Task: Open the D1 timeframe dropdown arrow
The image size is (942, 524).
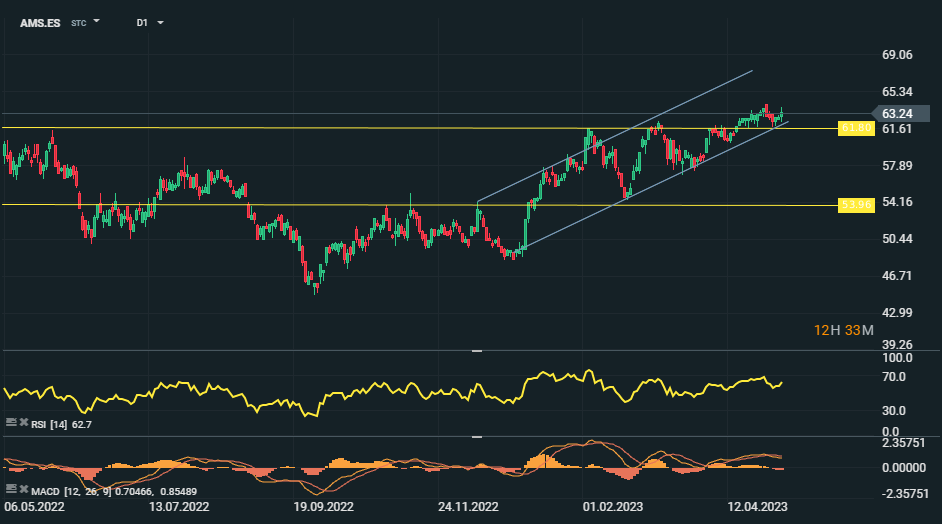Action: click(160, 23)
